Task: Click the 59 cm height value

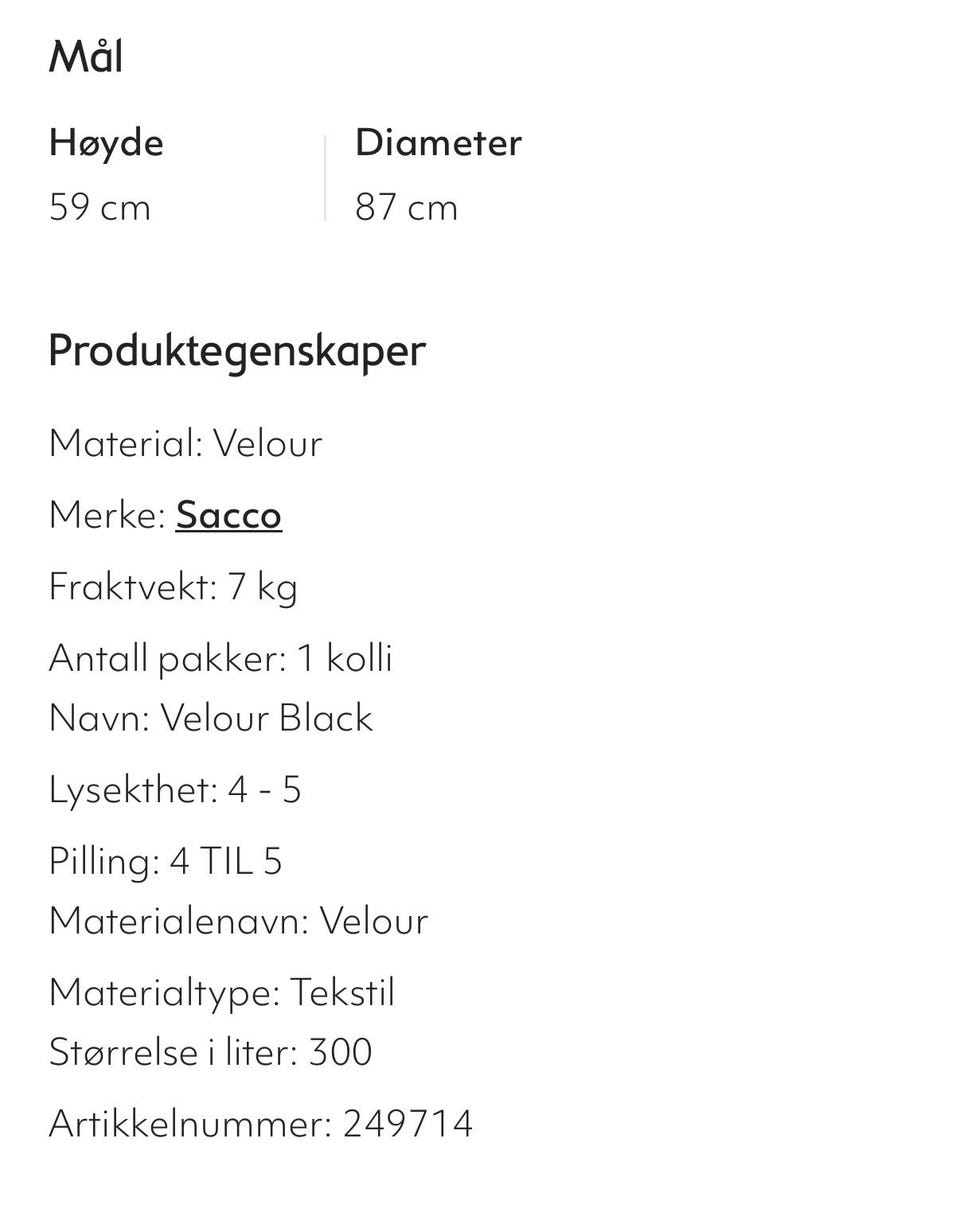Action: 100,207
